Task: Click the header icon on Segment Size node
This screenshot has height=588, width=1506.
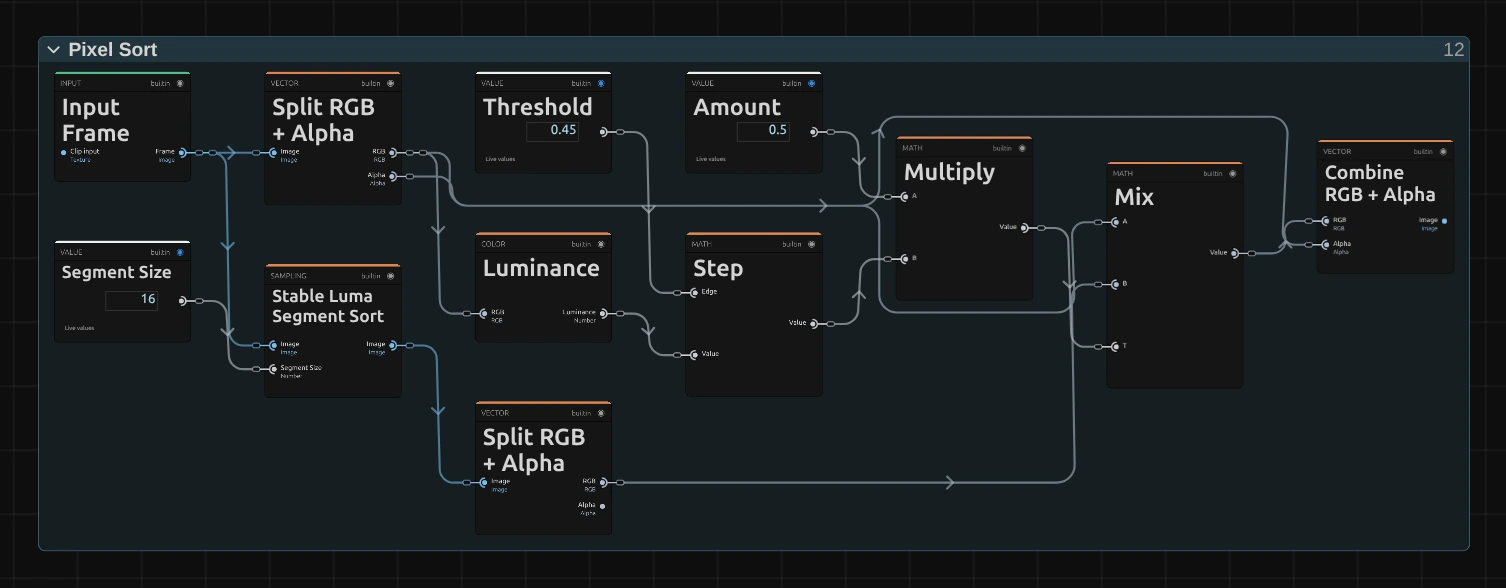Action: point(180,253)
